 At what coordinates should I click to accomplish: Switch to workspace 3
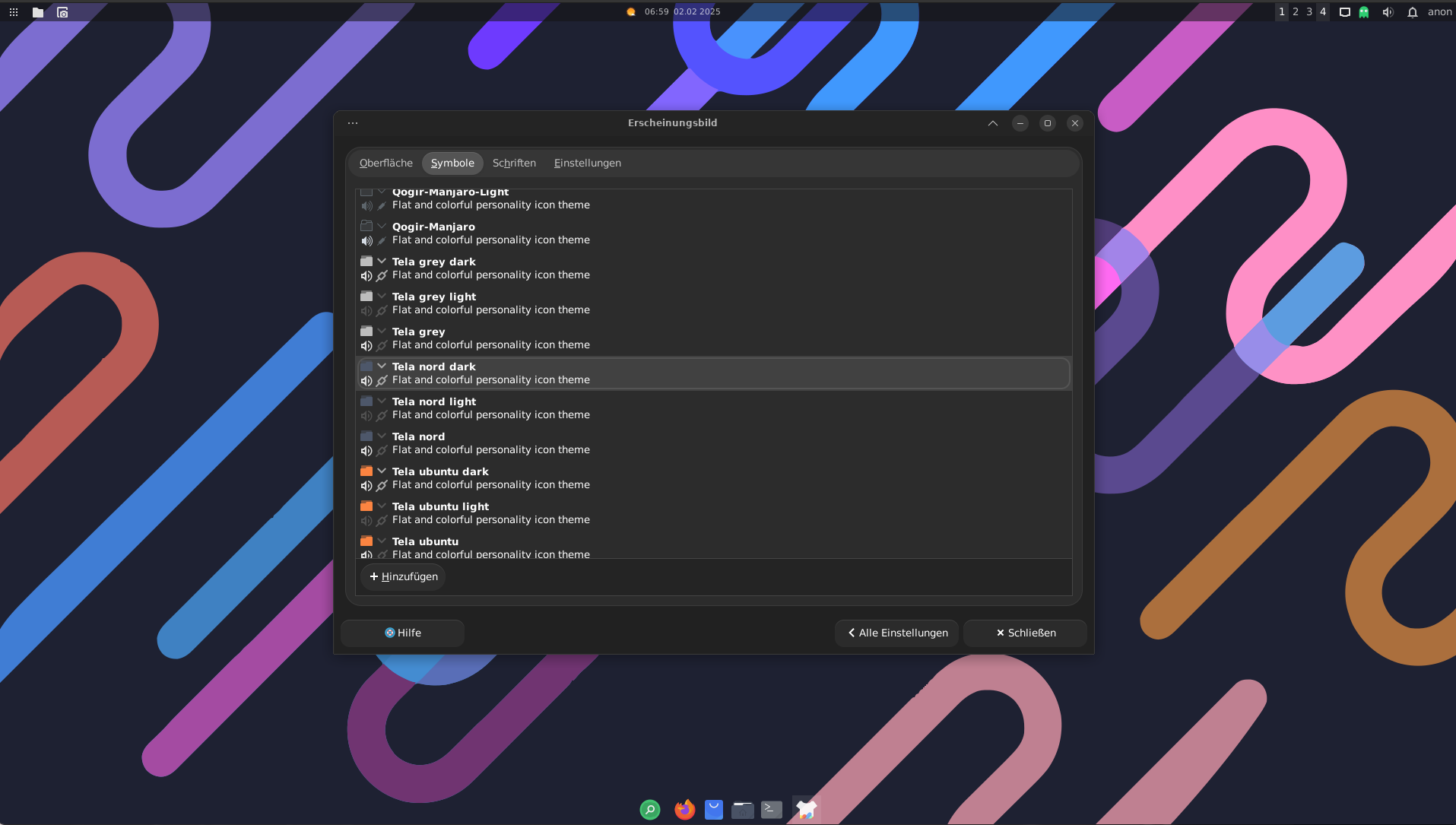(1309, 12)
